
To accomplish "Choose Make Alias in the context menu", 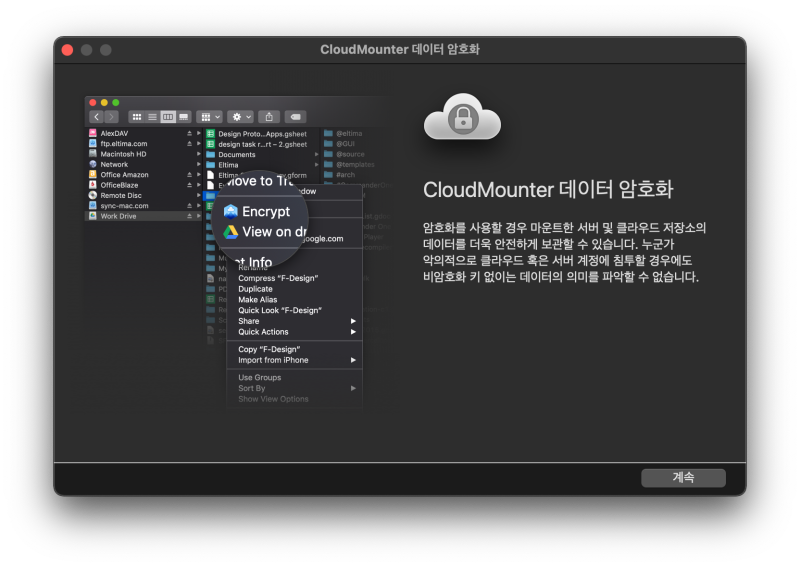I will point(258,300).
